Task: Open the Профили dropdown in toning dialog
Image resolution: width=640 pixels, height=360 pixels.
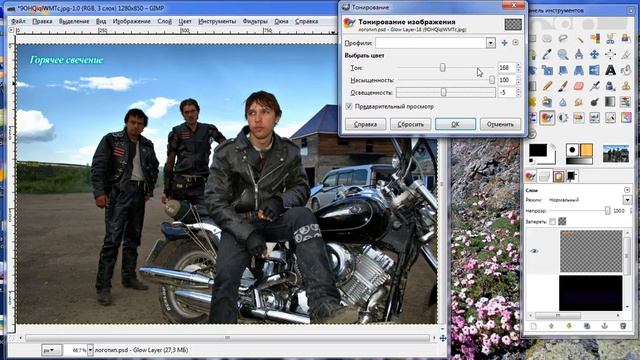Action: (x=491, y=43)
